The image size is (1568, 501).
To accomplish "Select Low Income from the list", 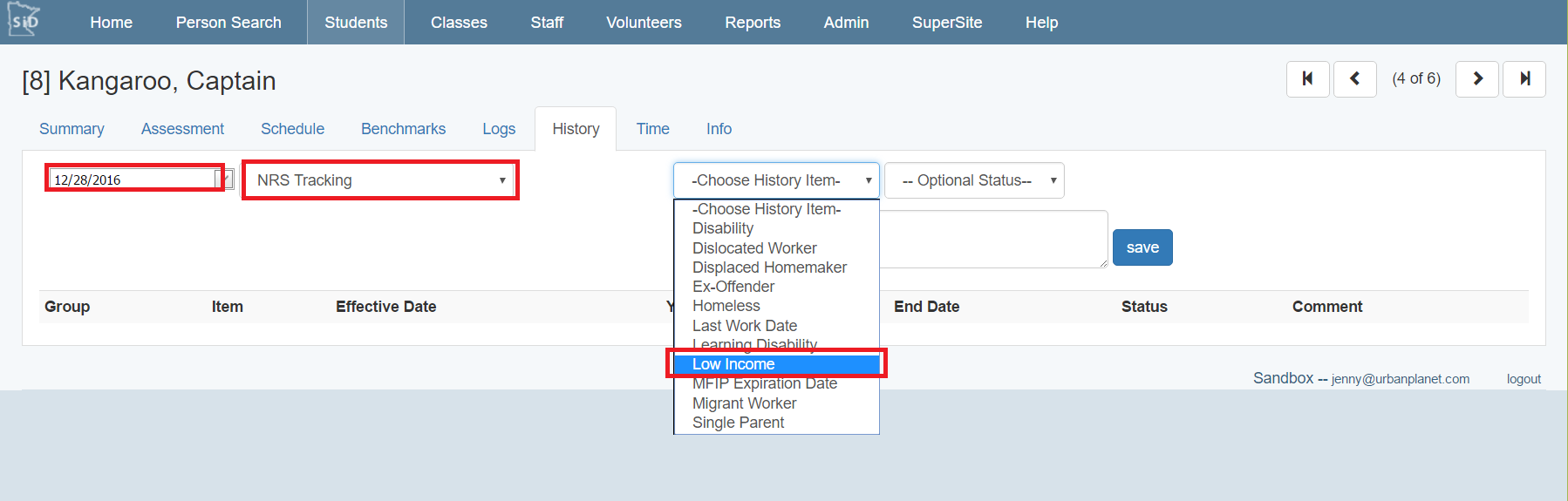I will tap(733, 364).
